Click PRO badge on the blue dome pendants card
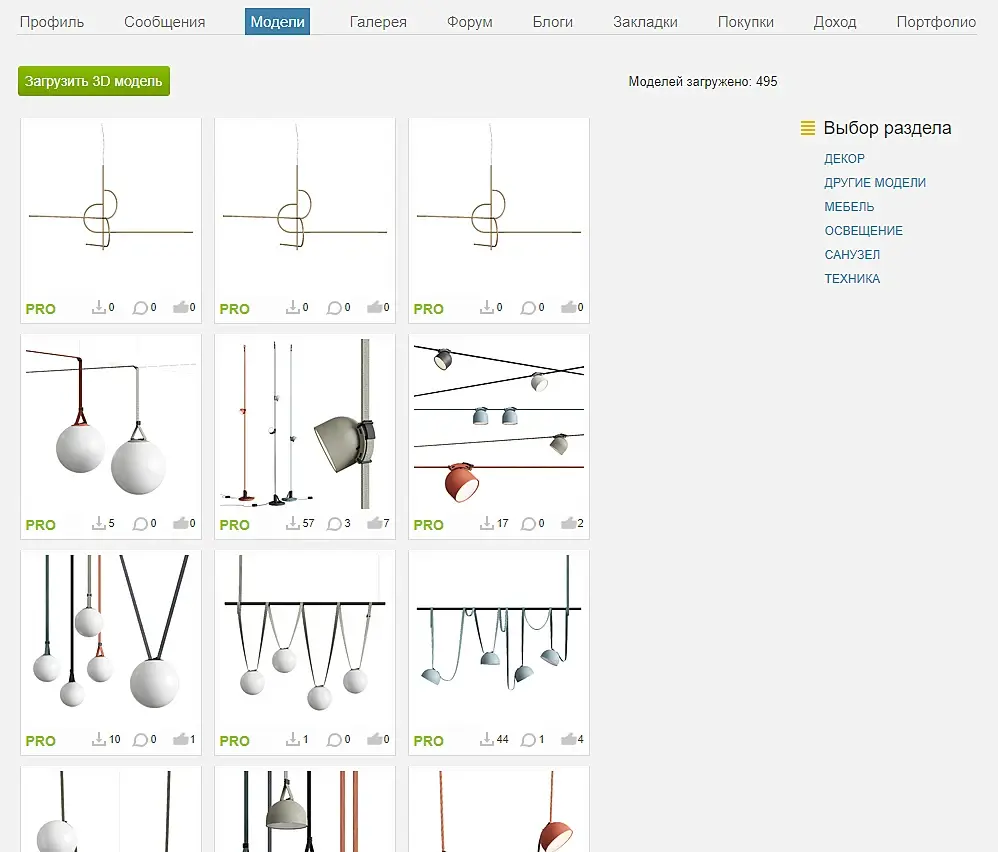Viewport: 998px width, 852px height. 428,741
